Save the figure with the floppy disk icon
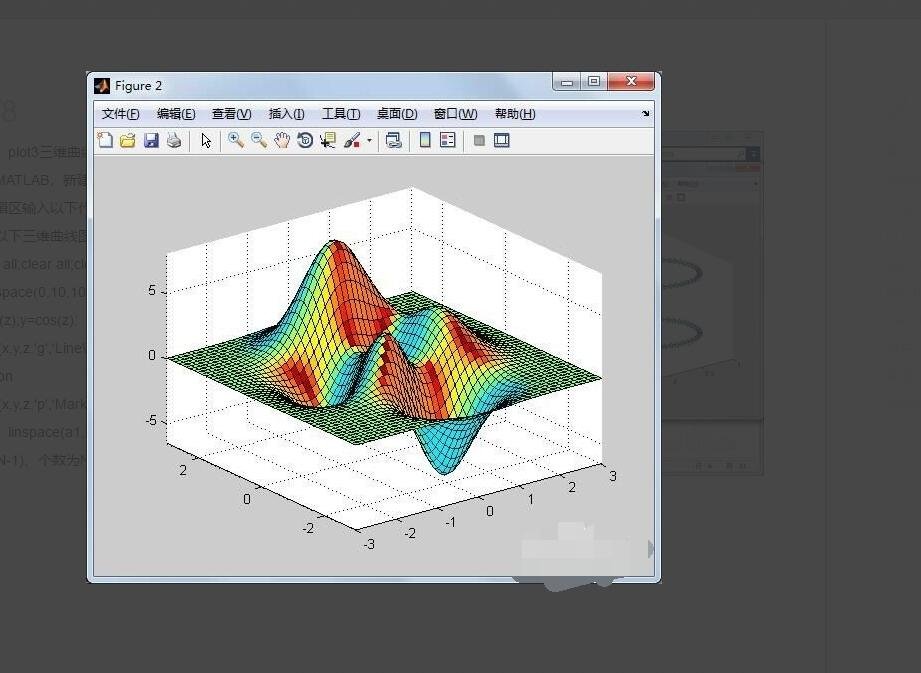921x673 pixels. pos(151,141)
